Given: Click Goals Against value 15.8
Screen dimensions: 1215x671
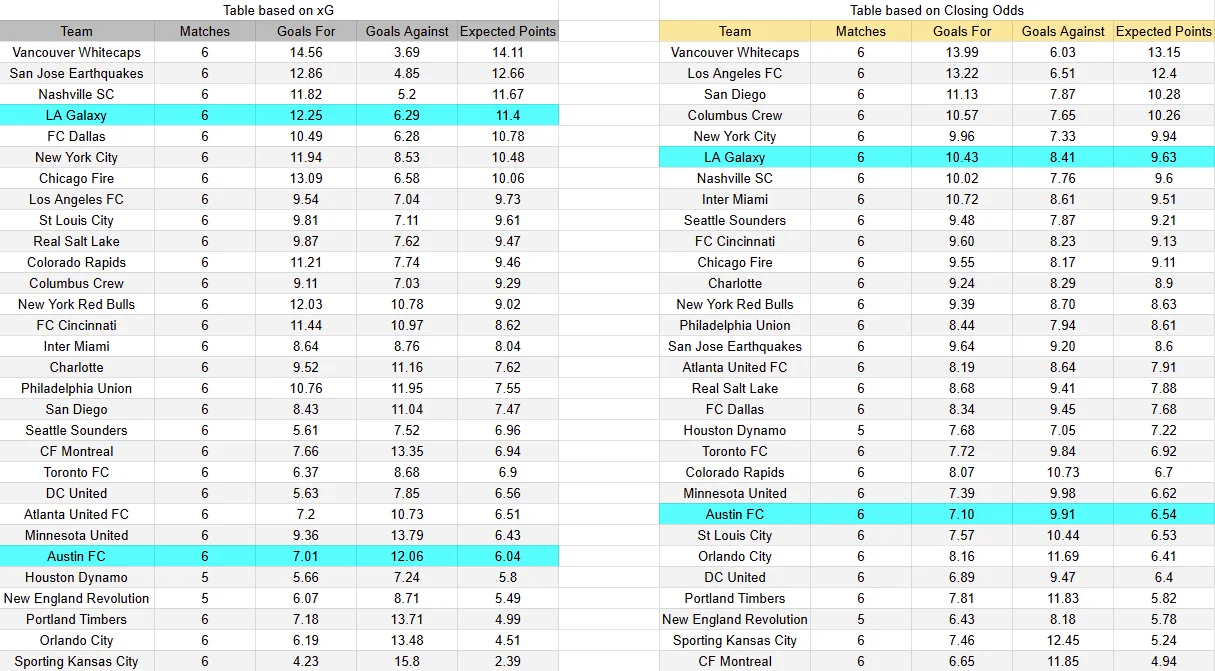Looking at the screenshot, I should pos(407,661).
